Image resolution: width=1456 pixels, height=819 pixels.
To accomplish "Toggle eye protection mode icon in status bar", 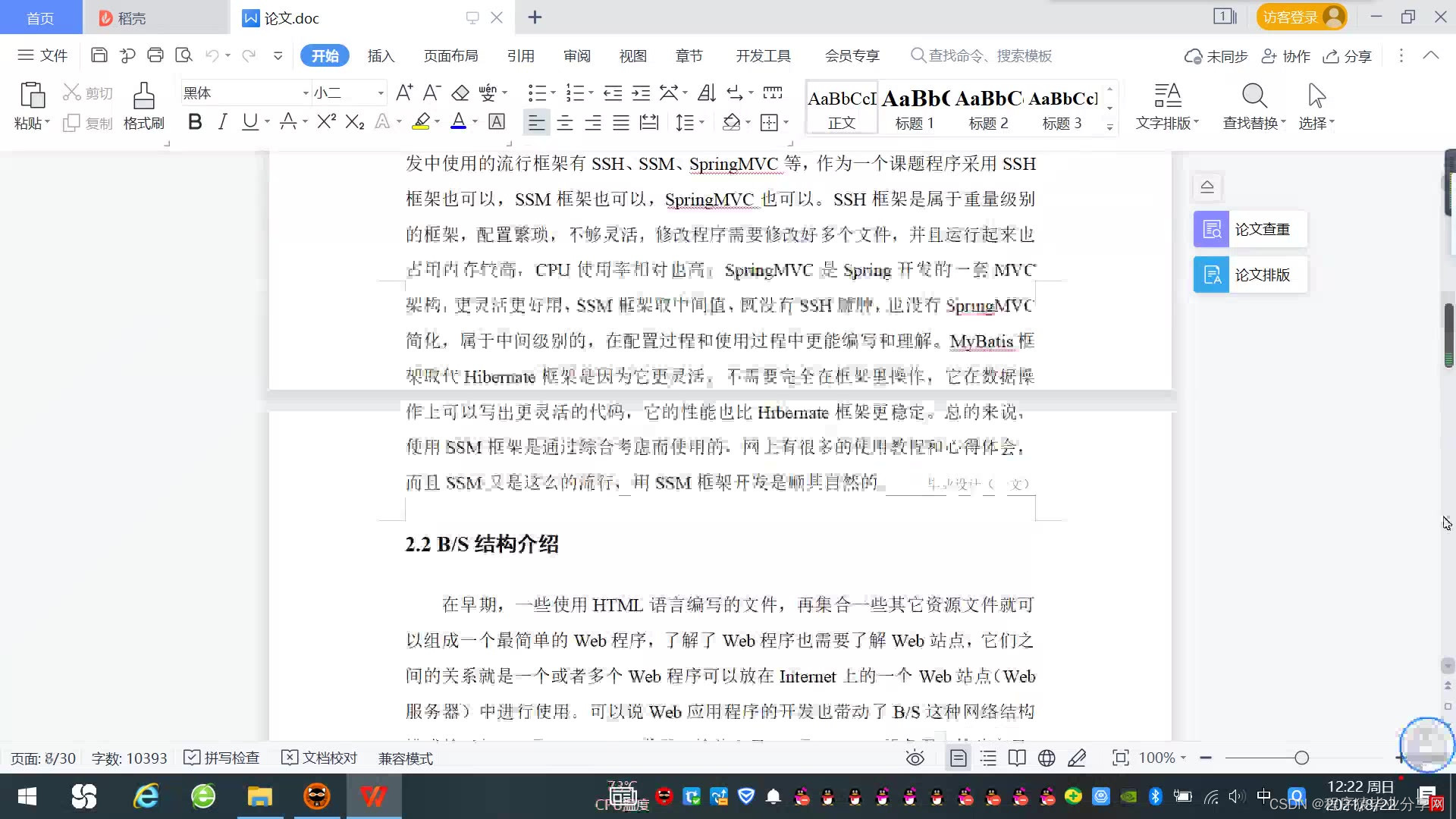I will (x=915, y=758).
